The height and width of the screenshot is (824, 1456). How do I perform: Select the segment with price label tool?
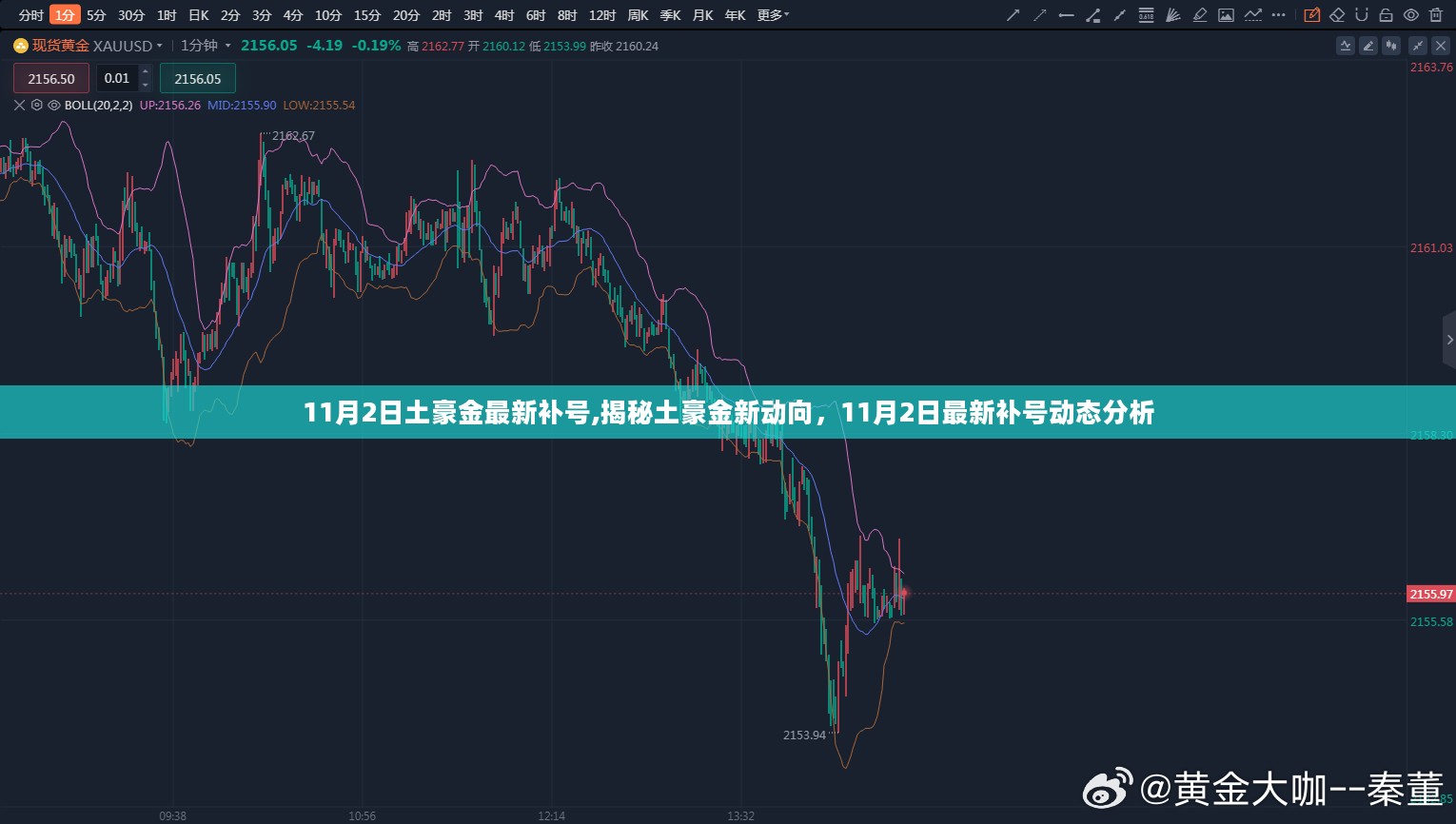1093,15
